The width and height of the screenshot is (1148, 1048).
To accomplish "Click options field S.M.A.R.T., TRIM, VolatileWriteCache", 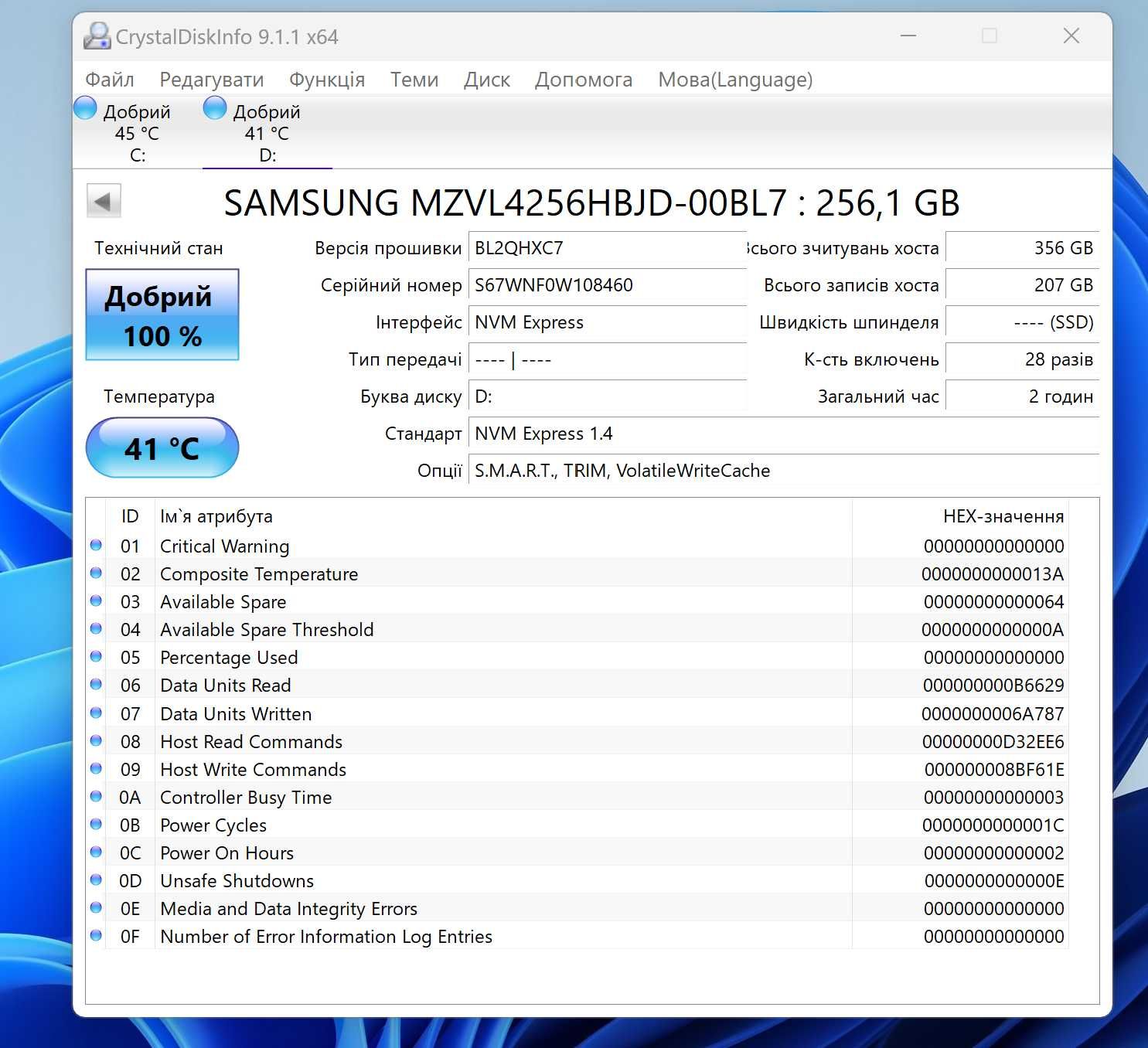I will (784, 471).
